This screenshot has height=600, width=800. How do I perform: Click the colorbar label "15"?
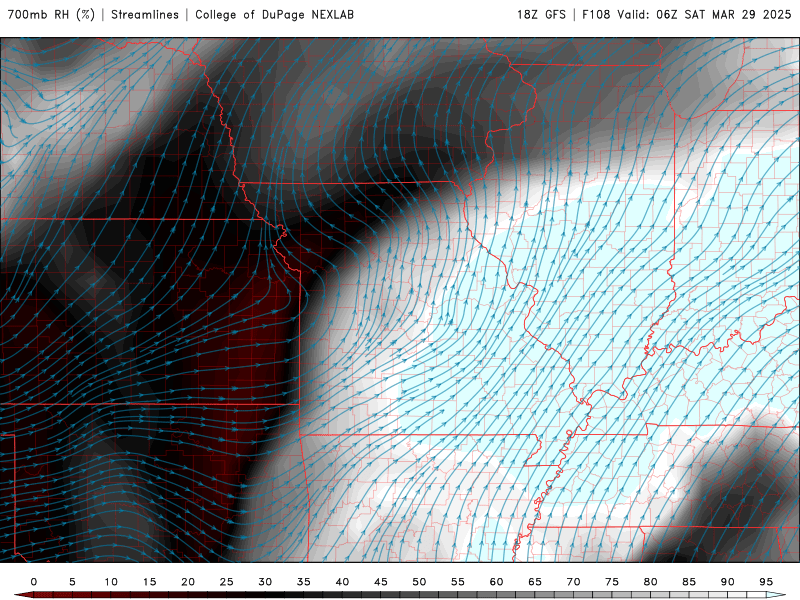tap(149, 582)
